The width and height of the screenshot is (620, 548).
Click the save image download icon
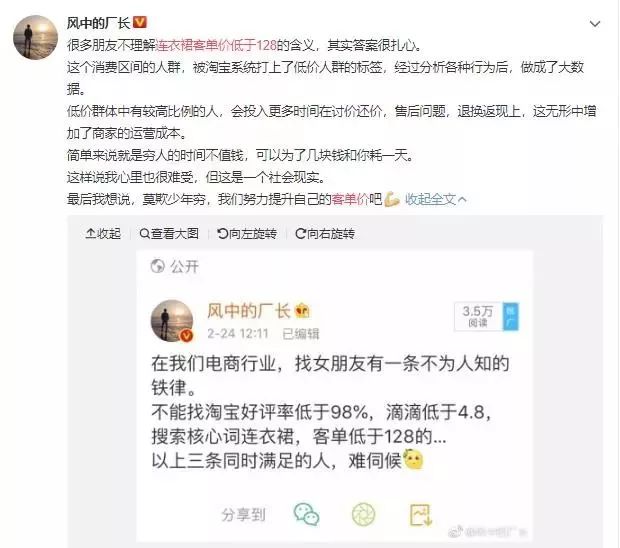point(420,515)
